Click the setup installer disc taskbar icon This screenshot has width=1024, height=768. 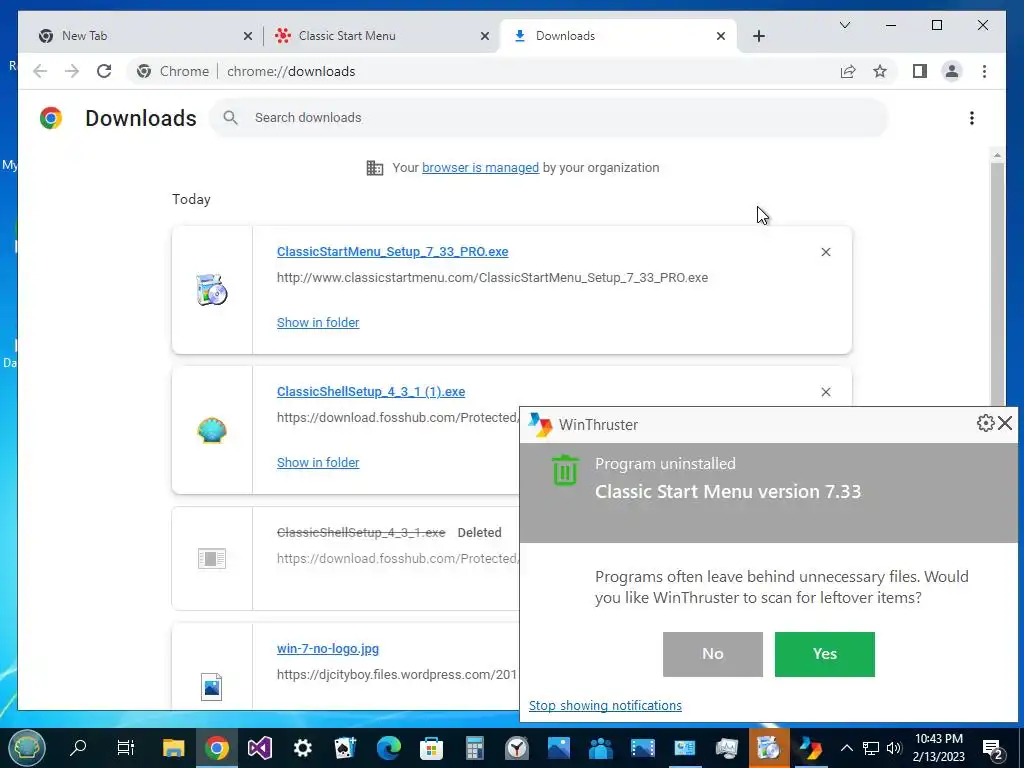769,747
